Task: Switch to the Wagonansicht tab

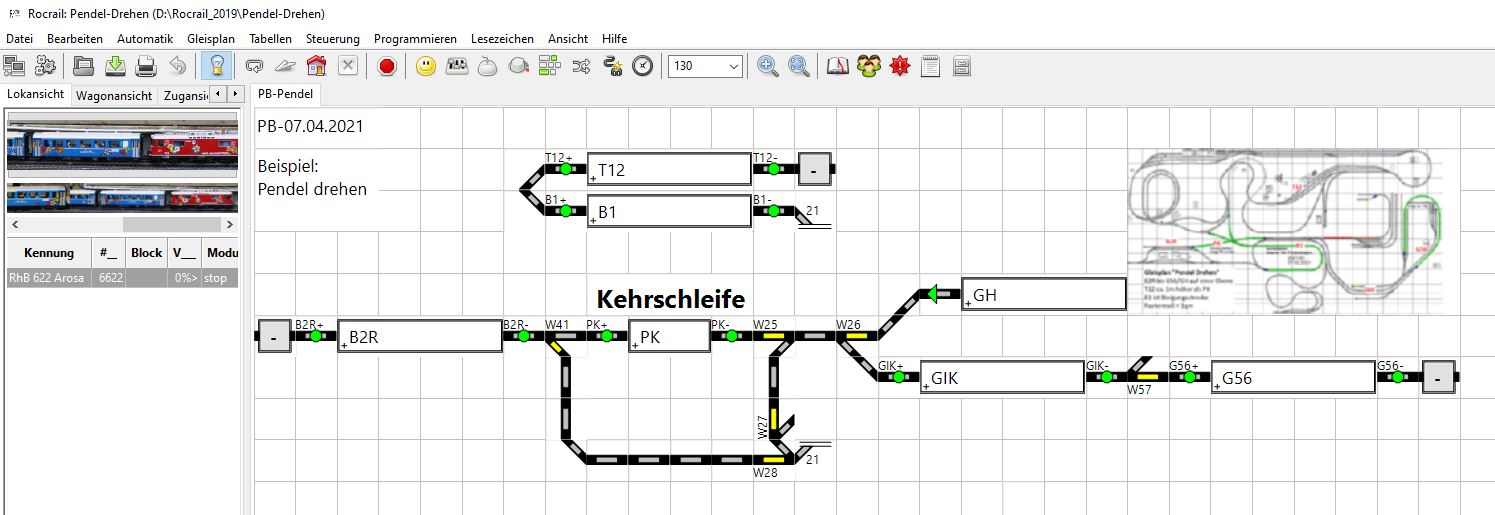Action: [x=114, y=95]
